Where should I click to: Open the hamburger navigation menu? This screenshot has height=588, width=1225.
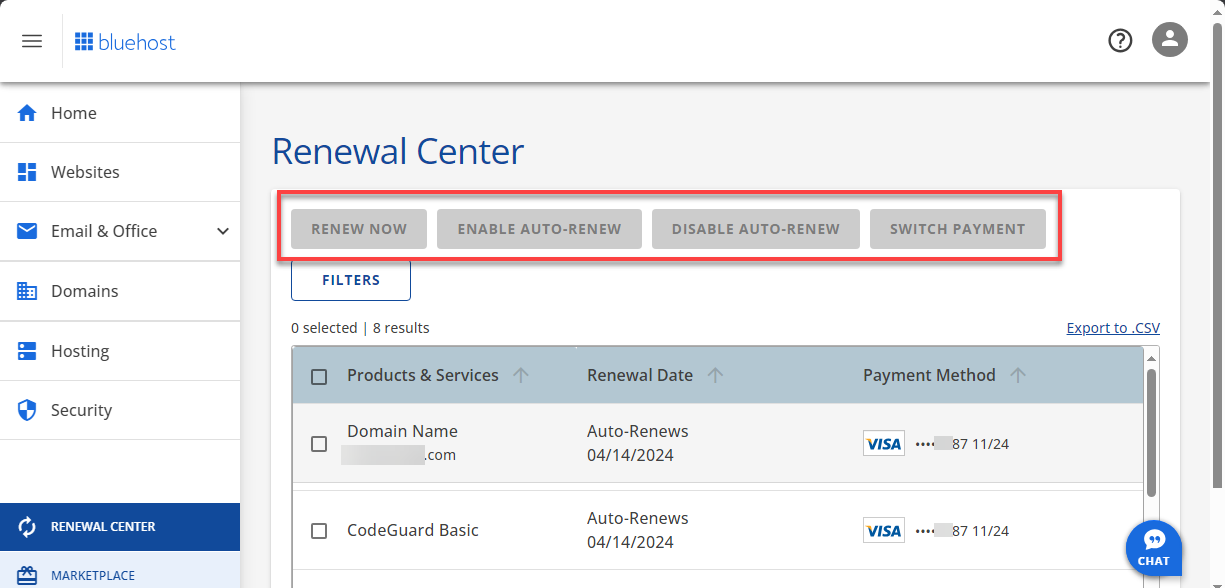tap(32, 40)
